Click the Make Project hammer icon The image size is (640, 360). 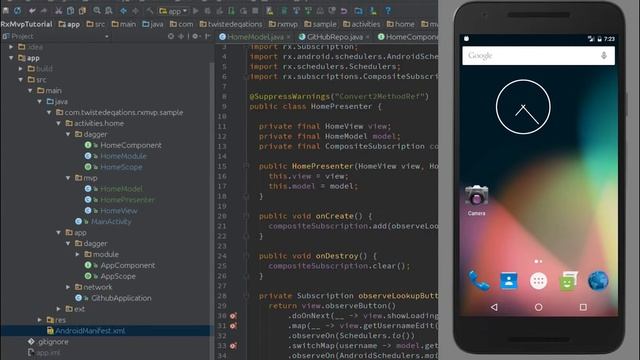coord(150,11)
